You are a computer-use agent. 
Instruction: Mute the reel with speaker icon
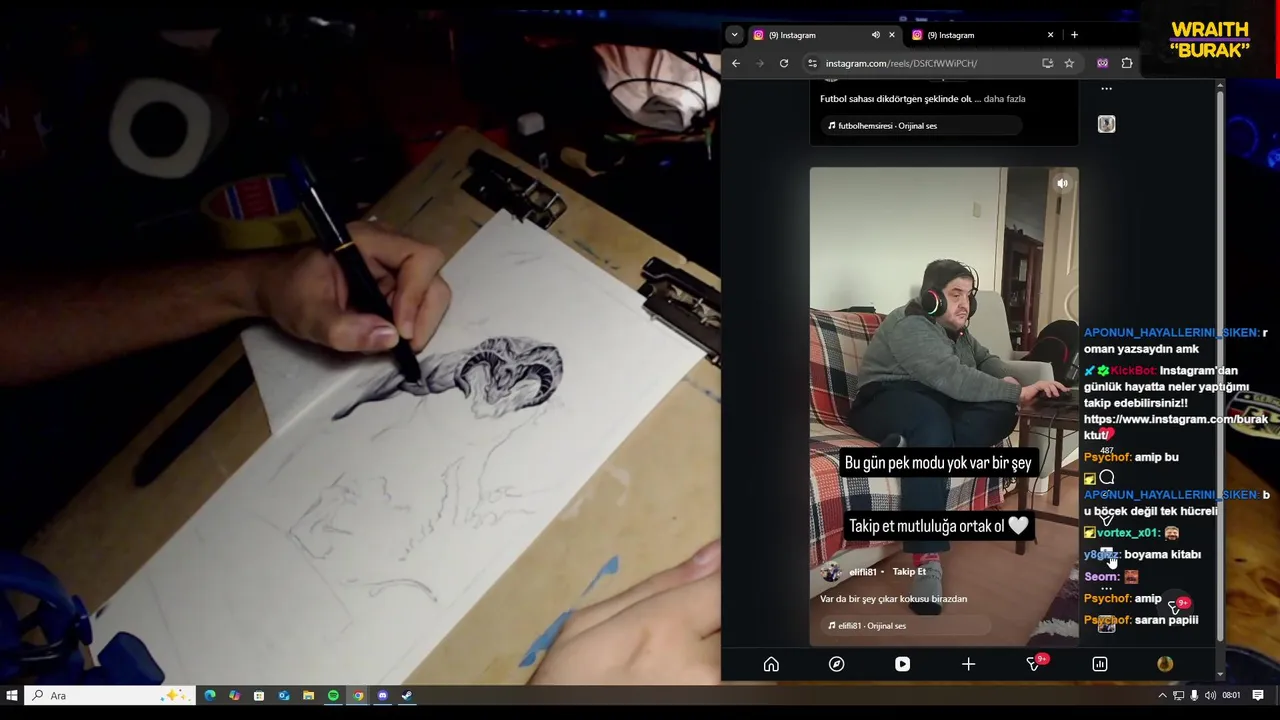point(1063,183)
